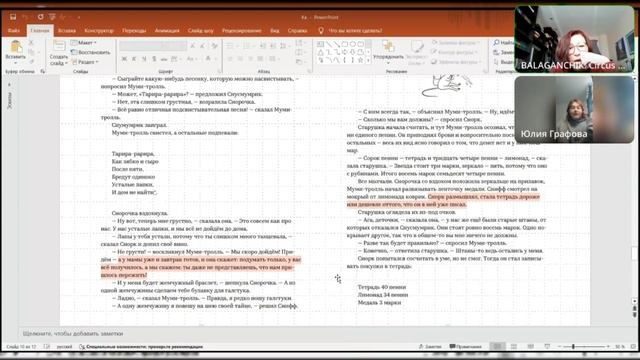Open the Переходы ribbon tab

click(x=134, y=31)
